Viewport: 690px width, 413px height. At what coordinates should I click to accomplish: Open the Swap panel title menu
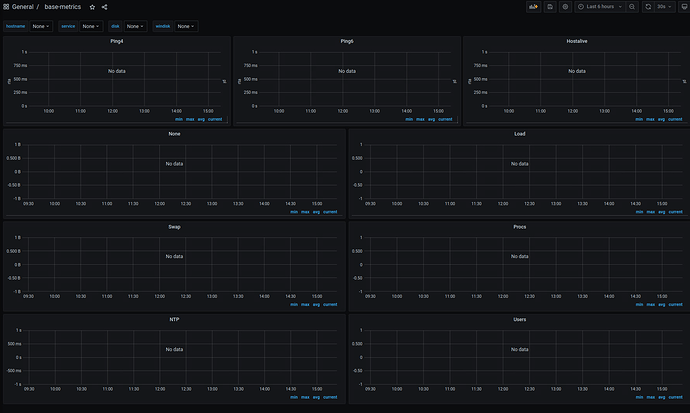point(174,227)
